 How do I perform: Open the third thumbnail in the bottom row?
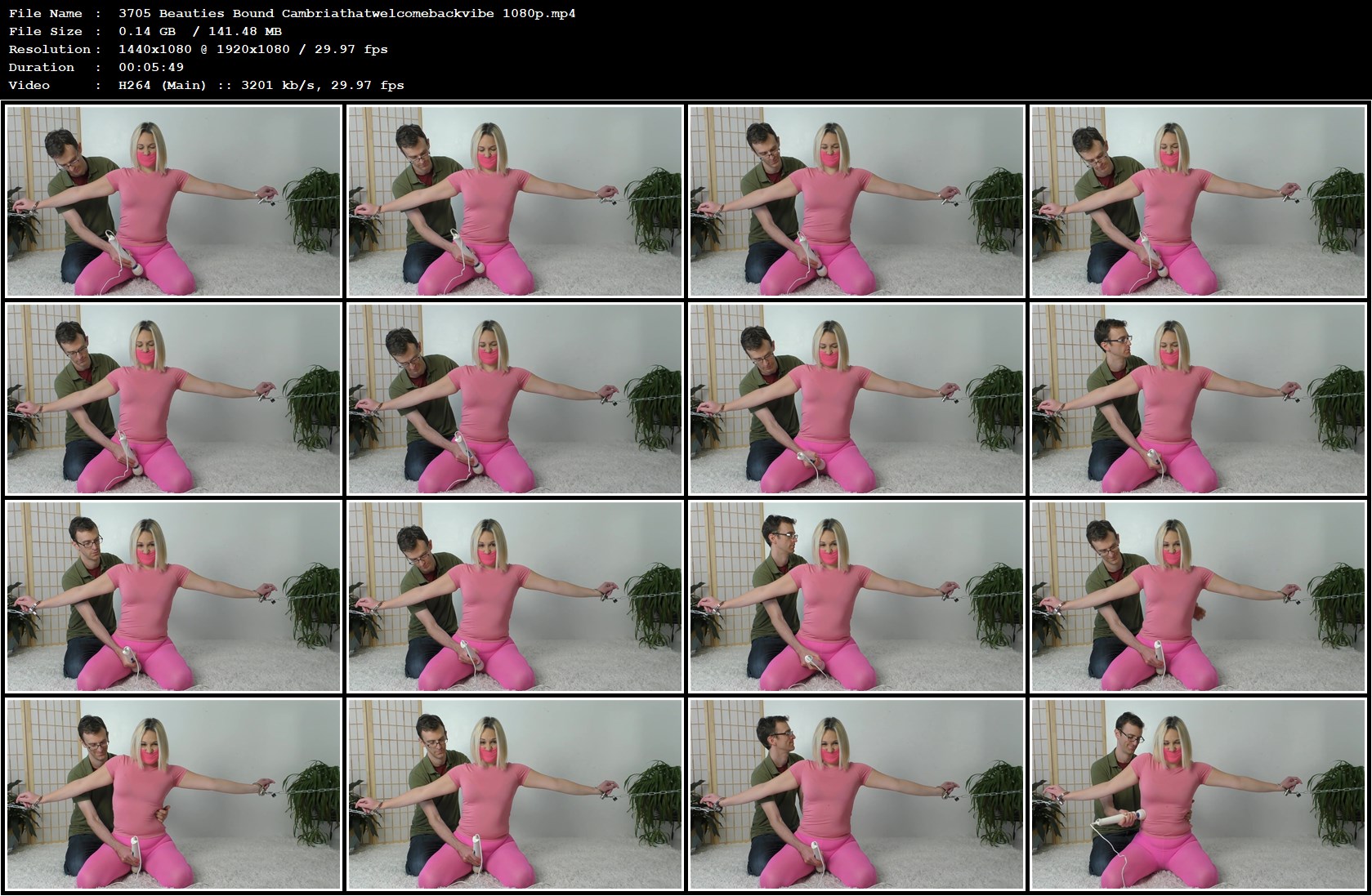pos(856,794)
